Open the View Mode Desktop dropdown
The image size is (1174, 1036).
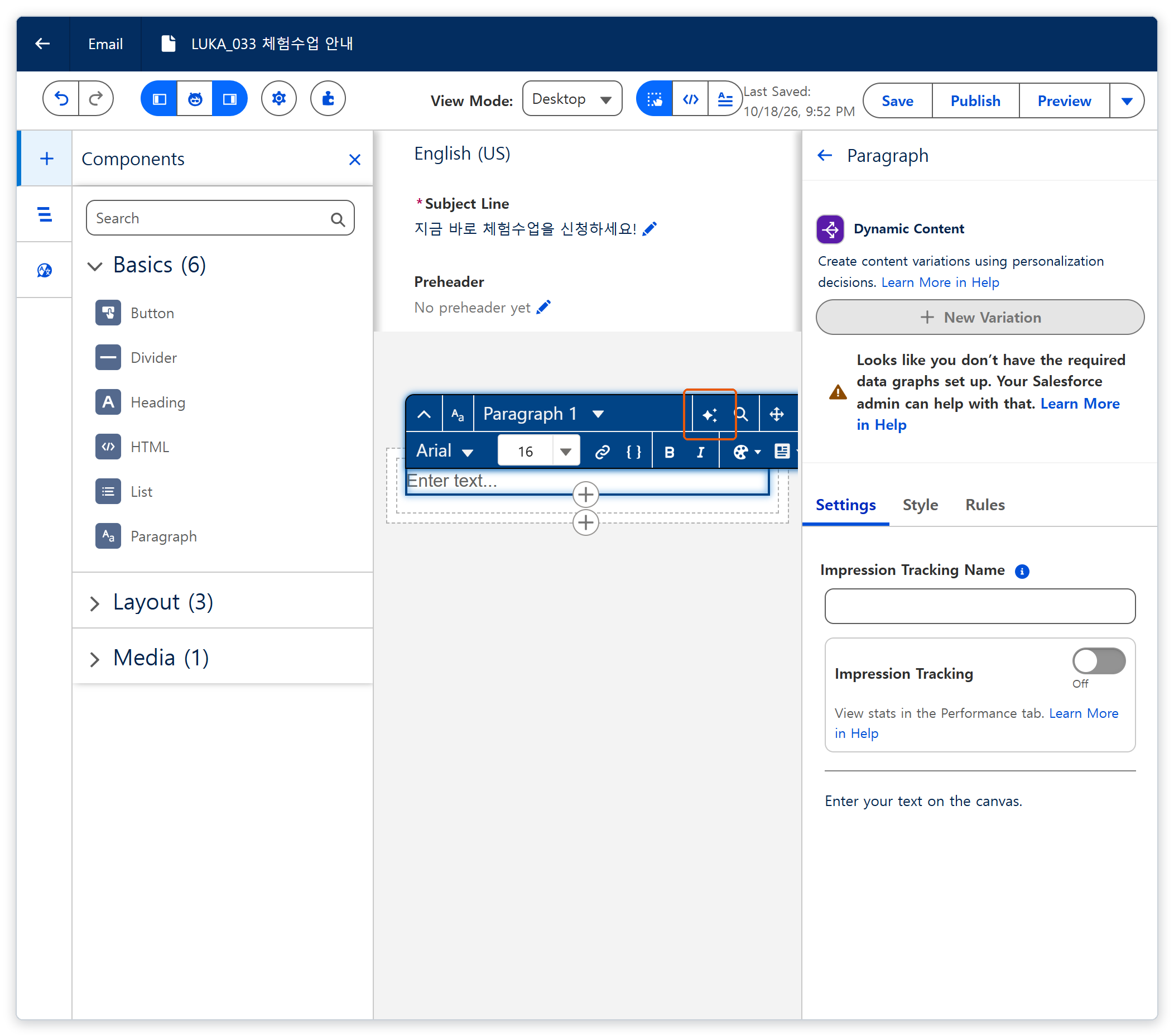point(571,99)
